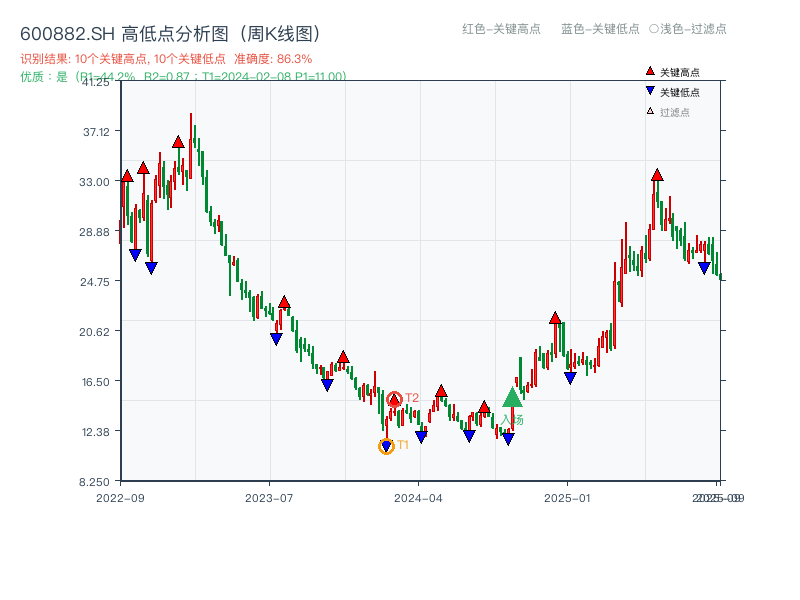Image resolution: width=800 pixels, height=600 pixels.
Task: Expand the 关键低点 legend entry
Action: (678, 90)
